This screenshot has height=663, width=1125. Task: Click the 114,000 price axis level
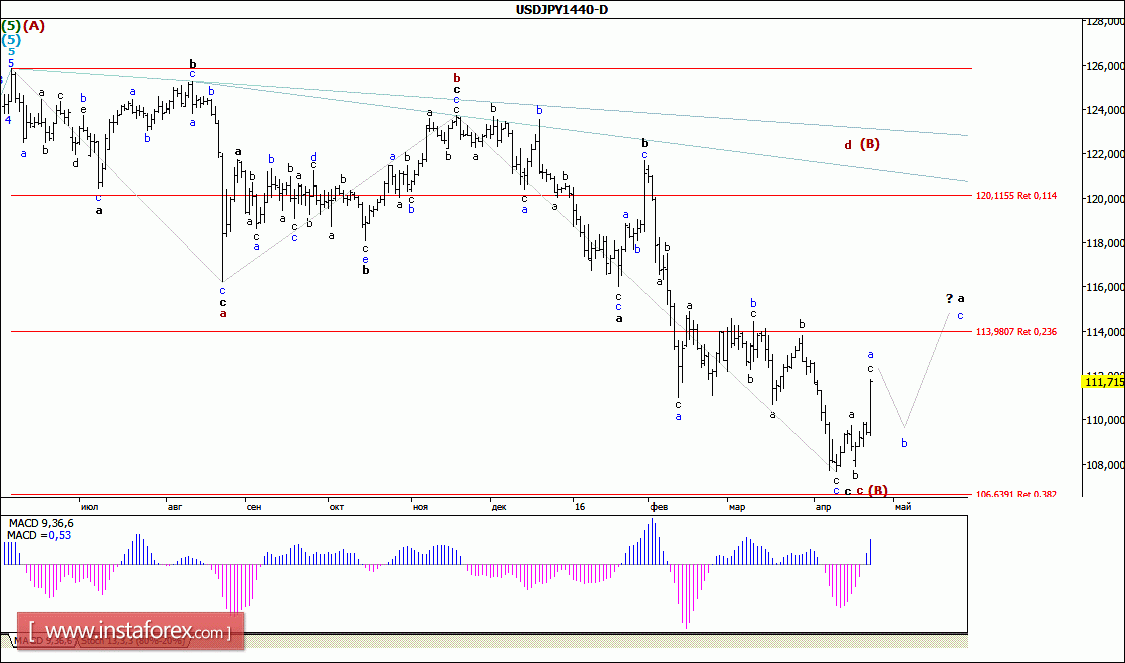coord(1106,332)
